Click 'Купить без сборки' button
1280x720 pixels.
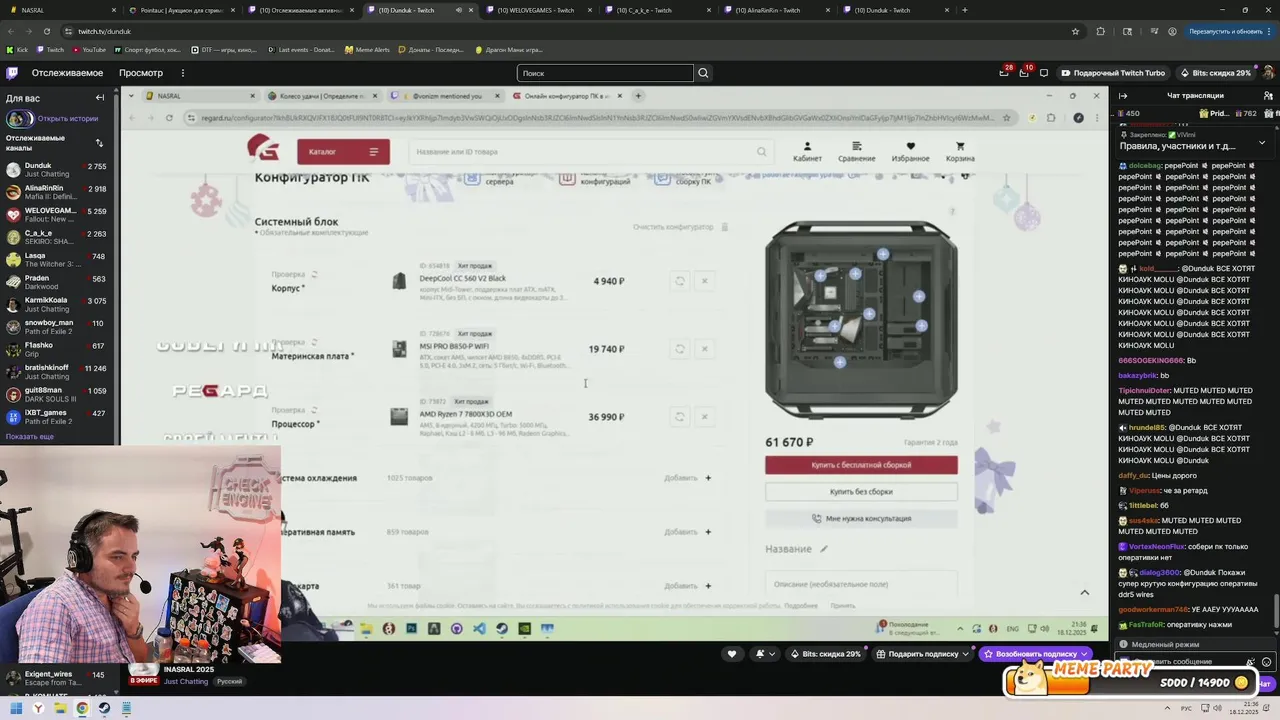point(861,492)
